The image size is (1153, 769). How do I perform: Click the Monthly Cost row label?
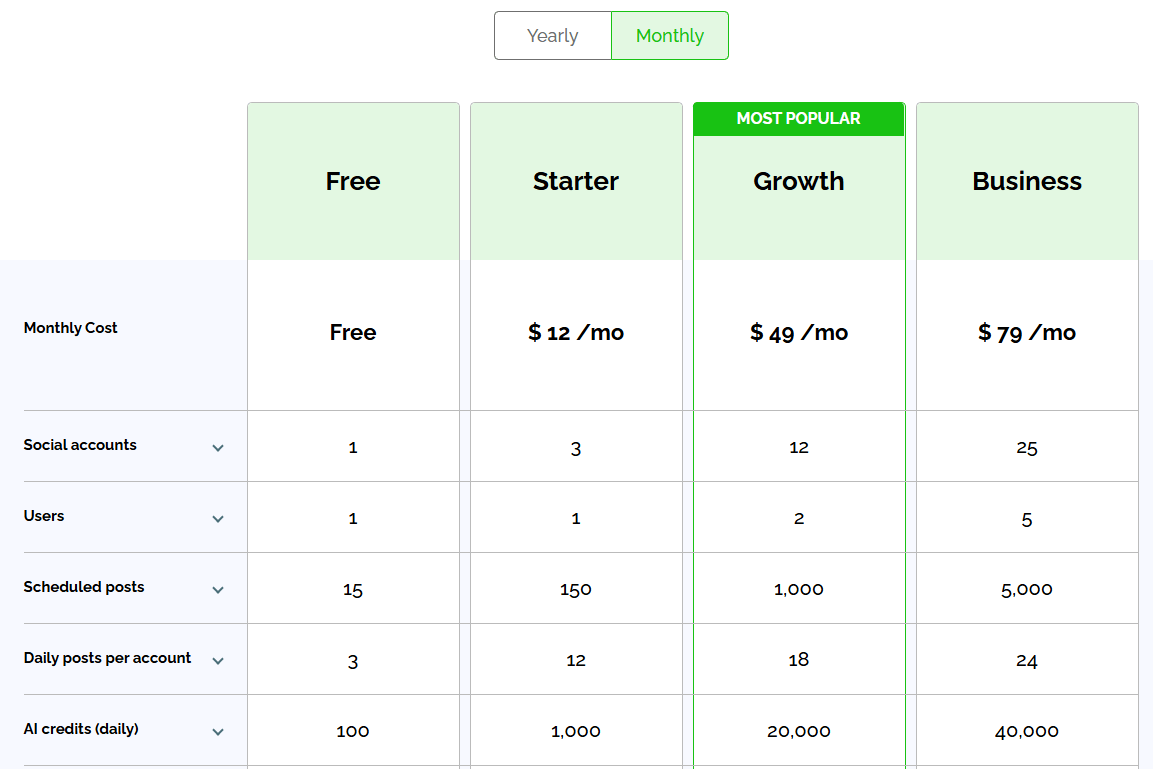click(70, 327)
